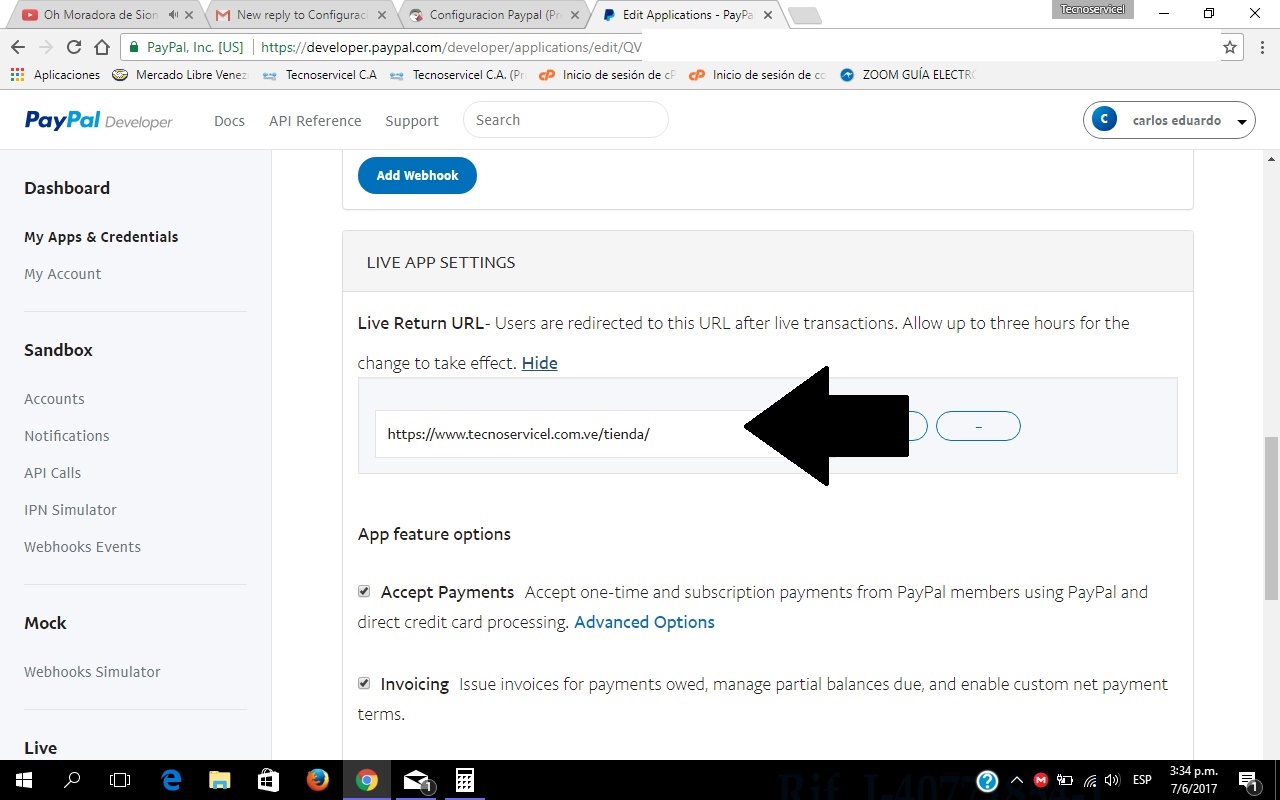Bookmark this page with the star icon
The width and height of the screenshot is (1280, 800).
click(x=1230, y=47)
